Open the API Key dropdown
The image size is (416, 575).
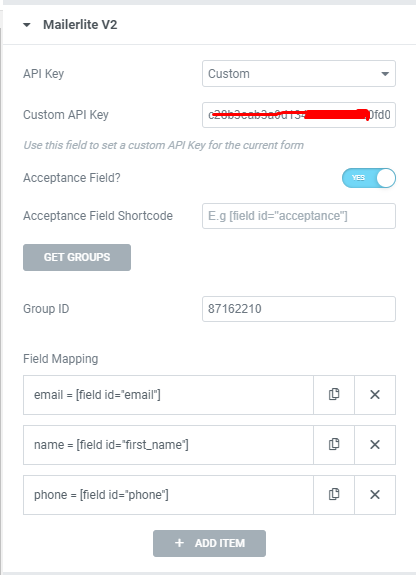[x=299, y=74]
